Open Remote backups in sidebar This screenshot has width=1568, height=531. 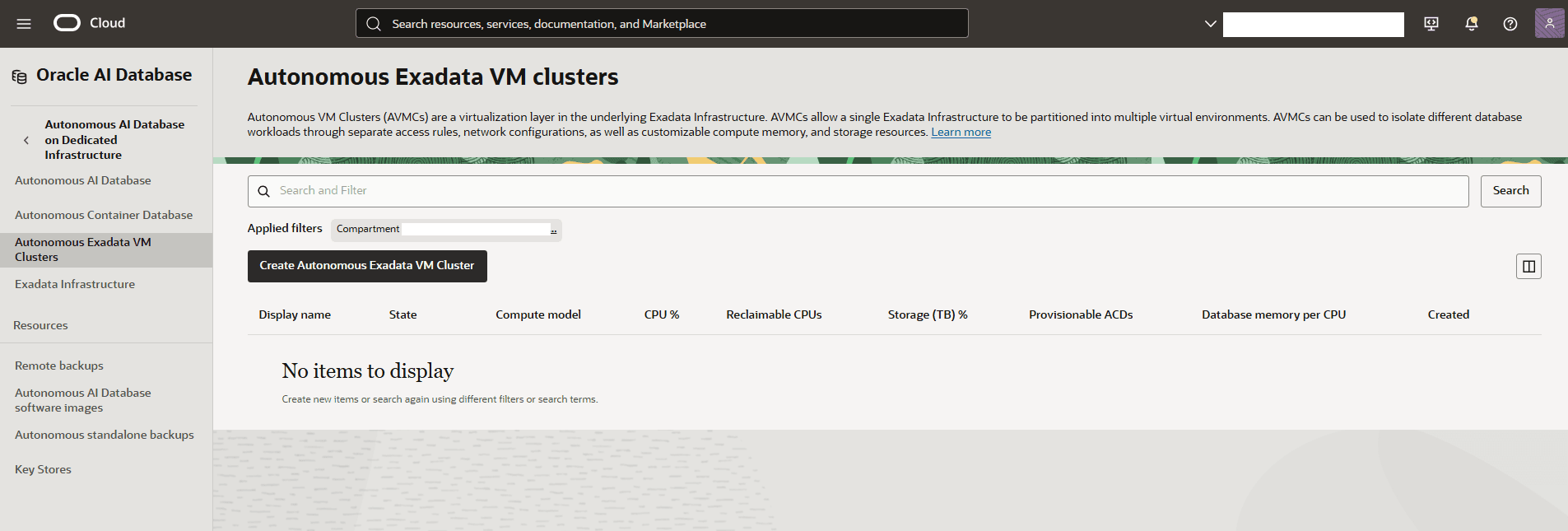[59, 366]
